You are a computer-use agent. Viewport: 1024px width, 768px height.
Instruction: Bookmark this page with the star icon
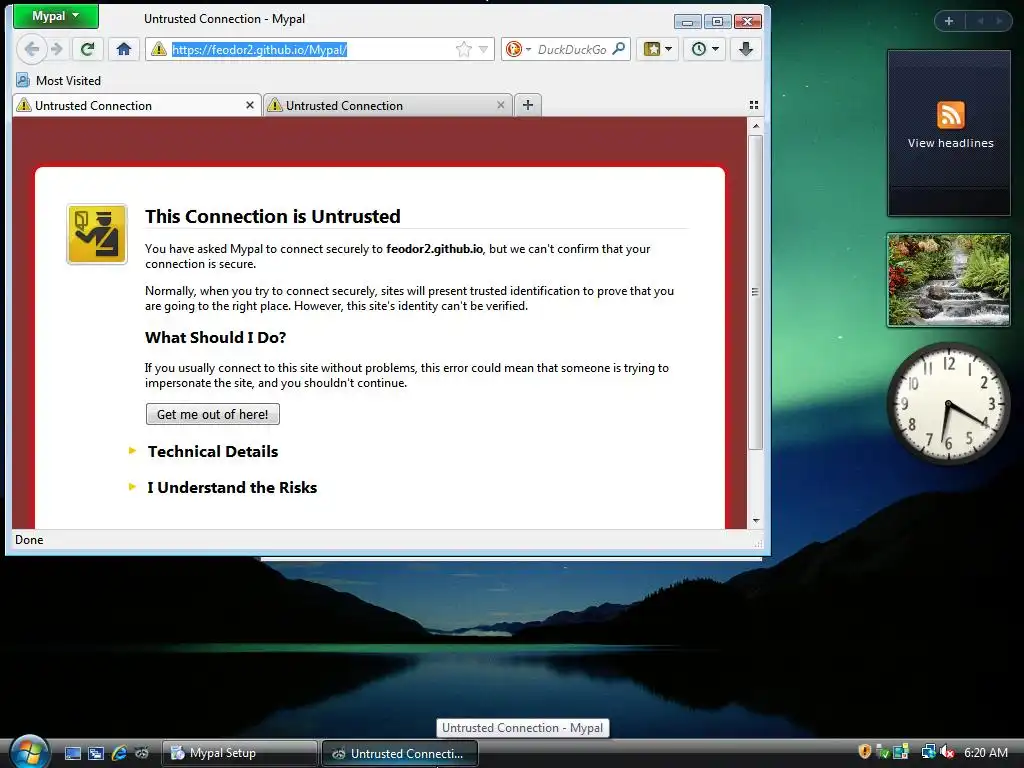point(464,50)
